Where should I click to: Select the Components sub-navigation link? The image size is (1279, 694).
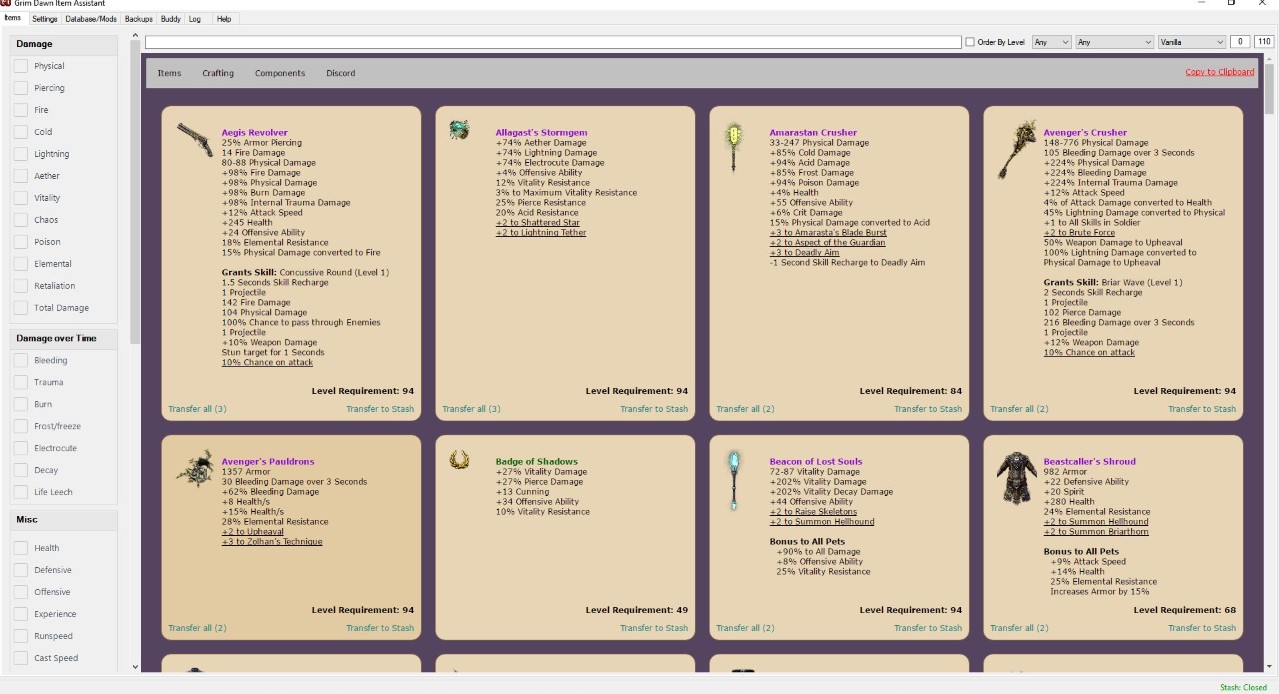(280, 73)
